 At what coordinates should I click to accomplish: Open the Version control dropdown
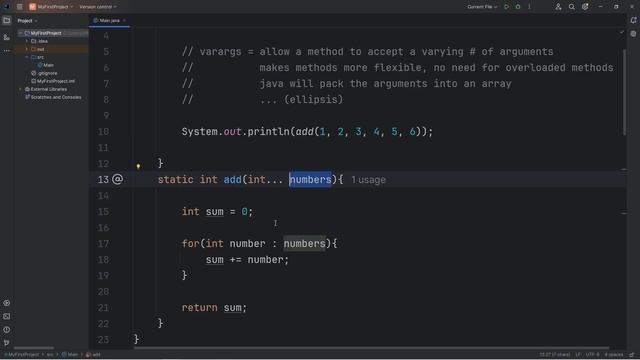coord(98,7)
